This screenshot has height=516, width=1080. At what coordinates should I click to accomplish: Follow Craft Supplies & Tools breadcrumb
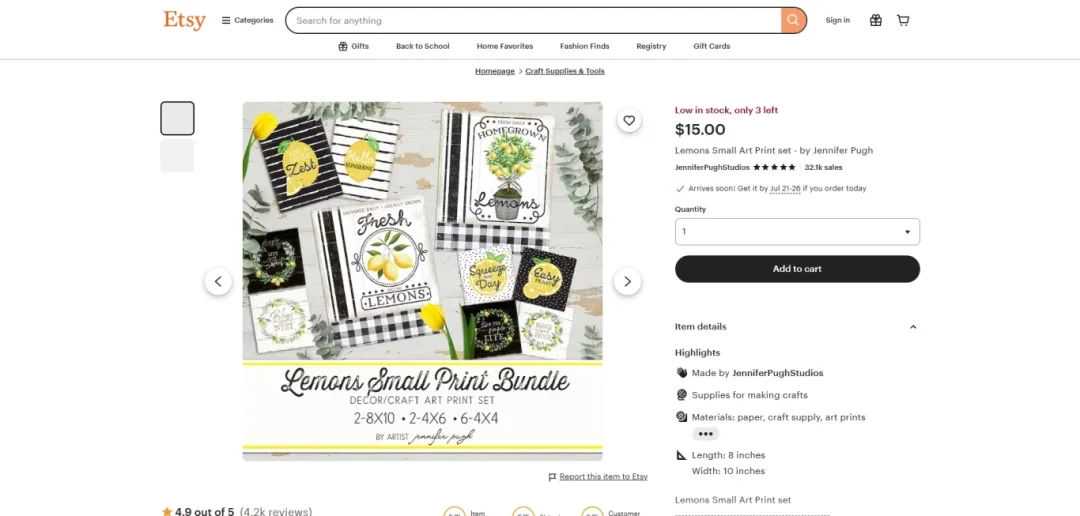point(565,71)
